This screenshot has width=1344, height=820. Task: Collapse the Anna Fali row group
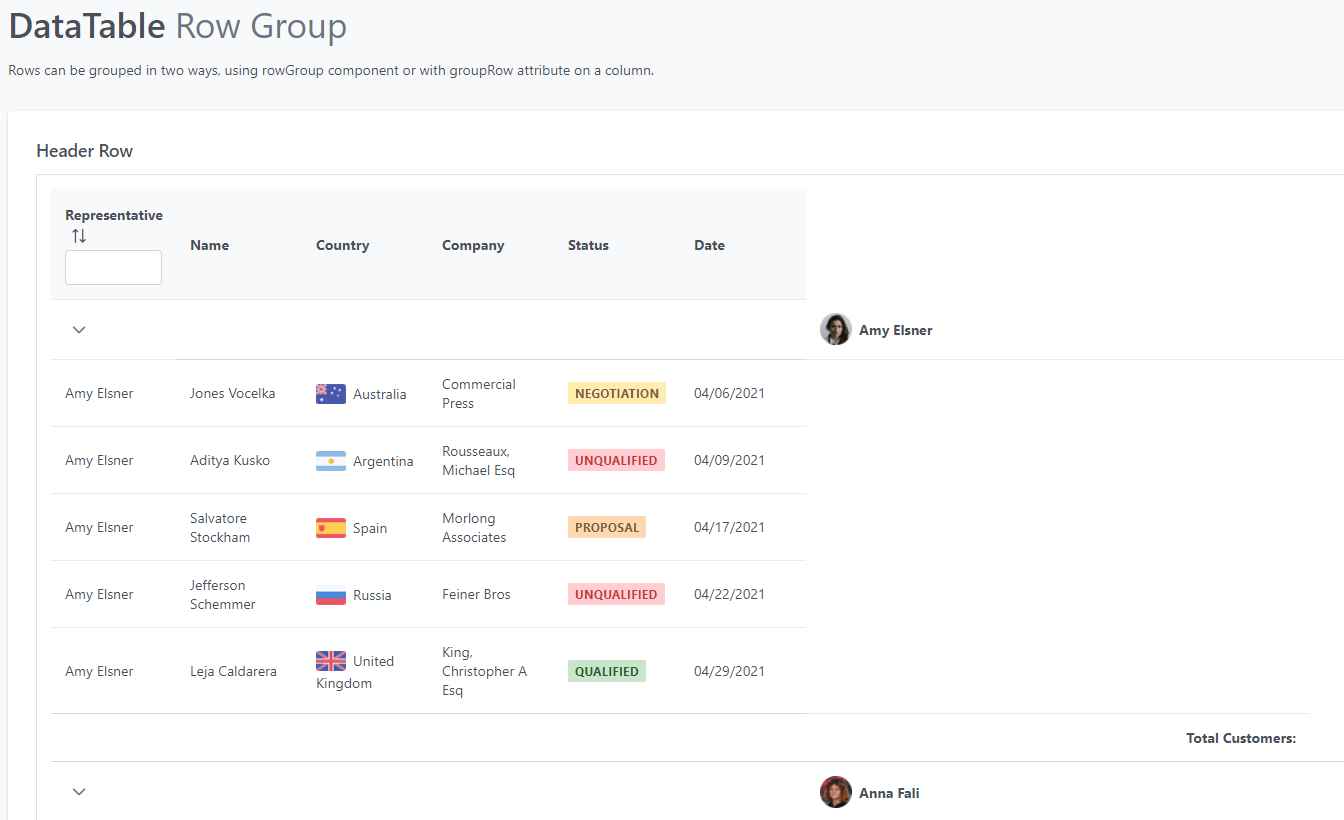79,791
